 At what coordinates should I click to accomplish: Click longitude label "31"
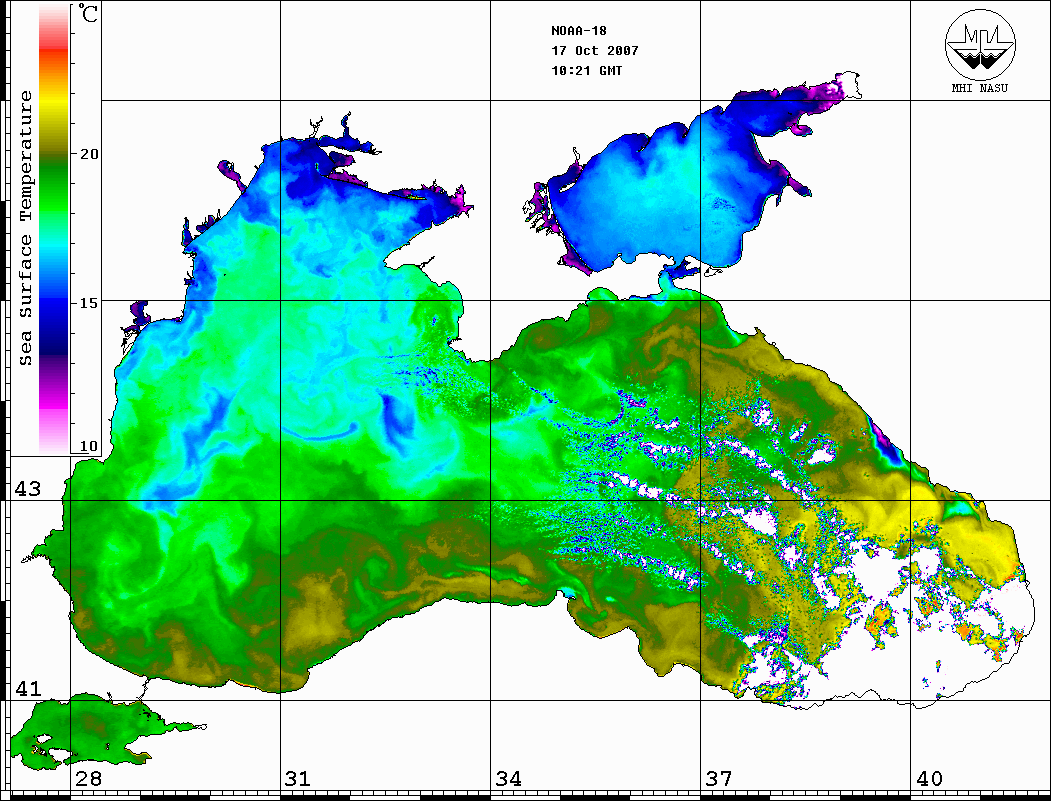click(298, 779)
